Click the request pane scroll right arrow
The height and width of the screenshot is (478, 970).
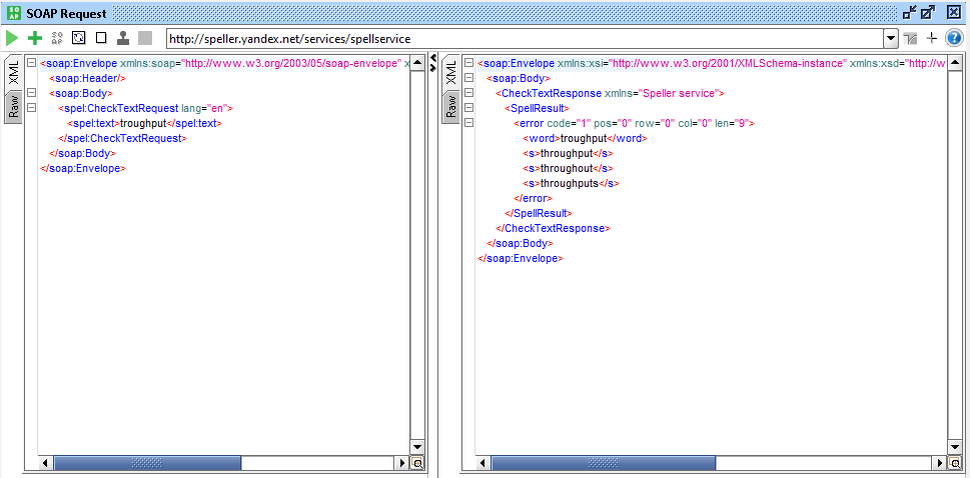[403, 463]
